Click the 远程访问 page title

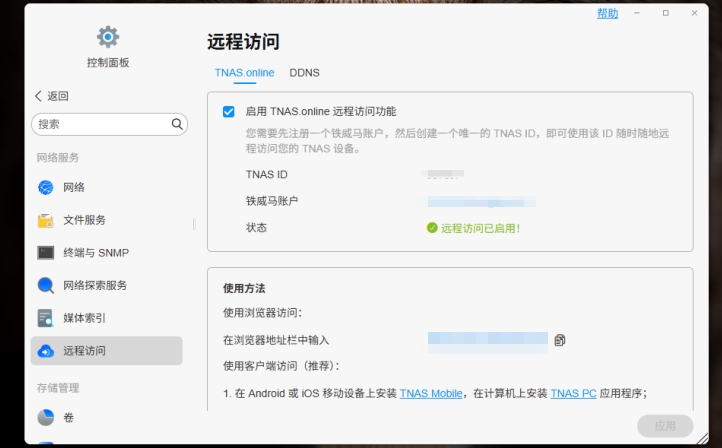tap(243, 42)
